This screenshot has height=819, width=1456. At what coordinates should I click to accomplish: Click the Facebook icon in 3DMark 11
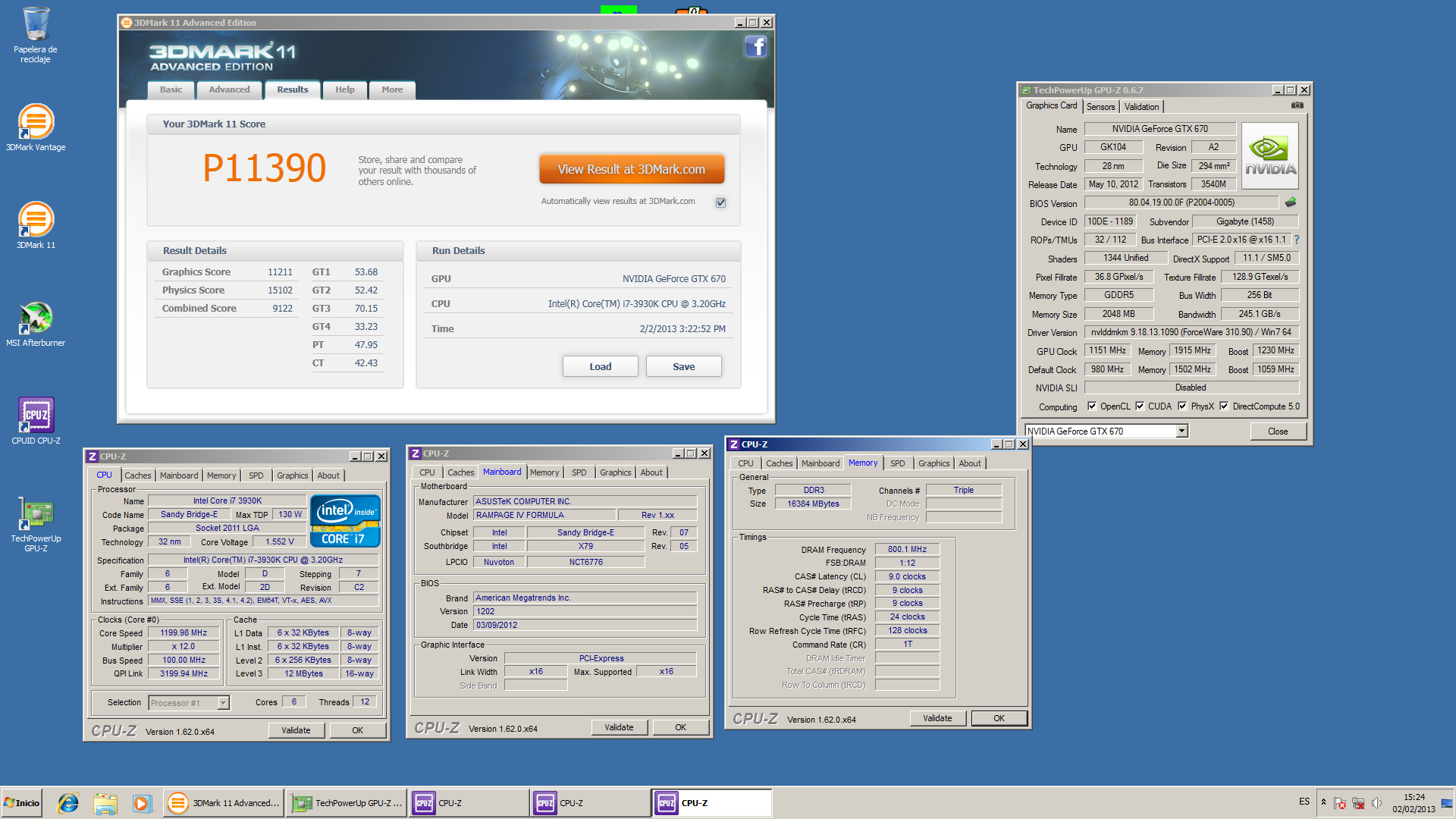(755, 47)
